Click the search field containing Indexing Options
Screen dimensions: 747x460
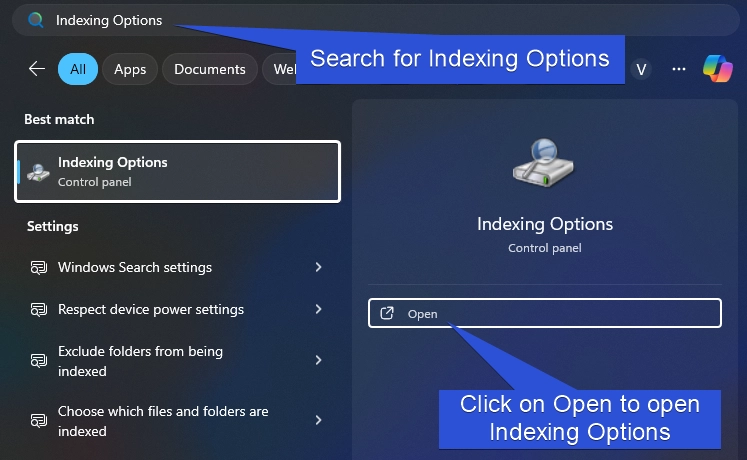(375, 20)
